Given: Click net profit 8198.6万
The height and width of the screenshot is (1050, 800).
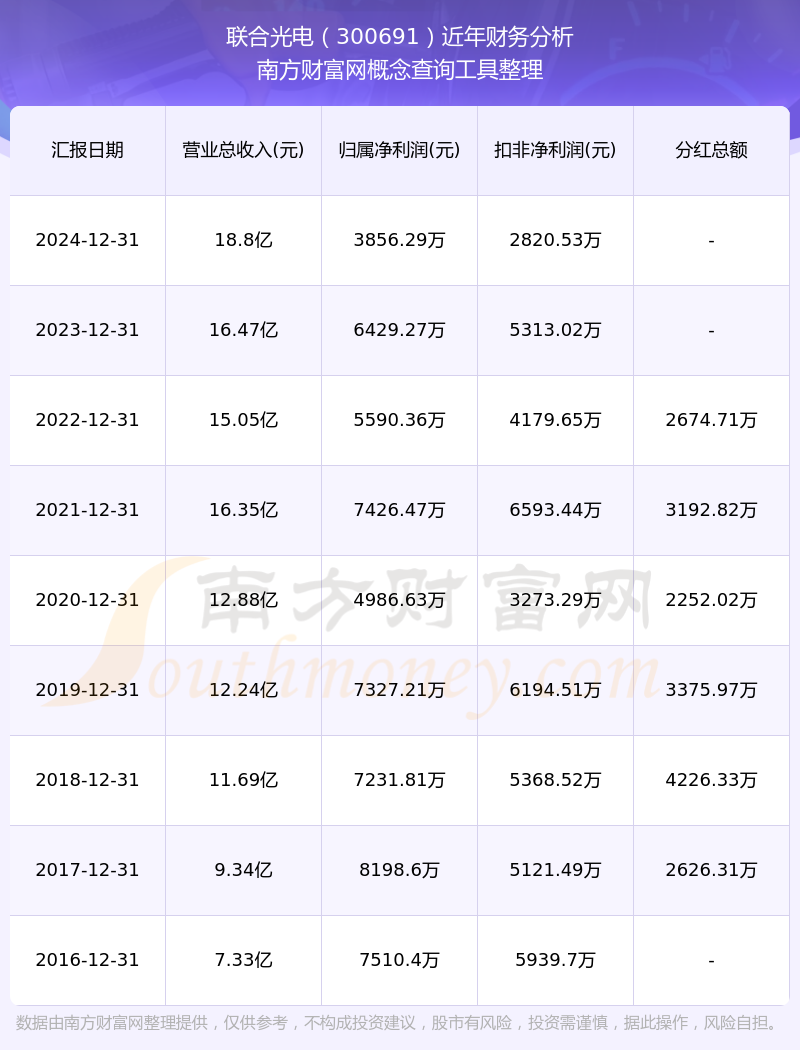Looking at the screenshot, I should point(399,870).
